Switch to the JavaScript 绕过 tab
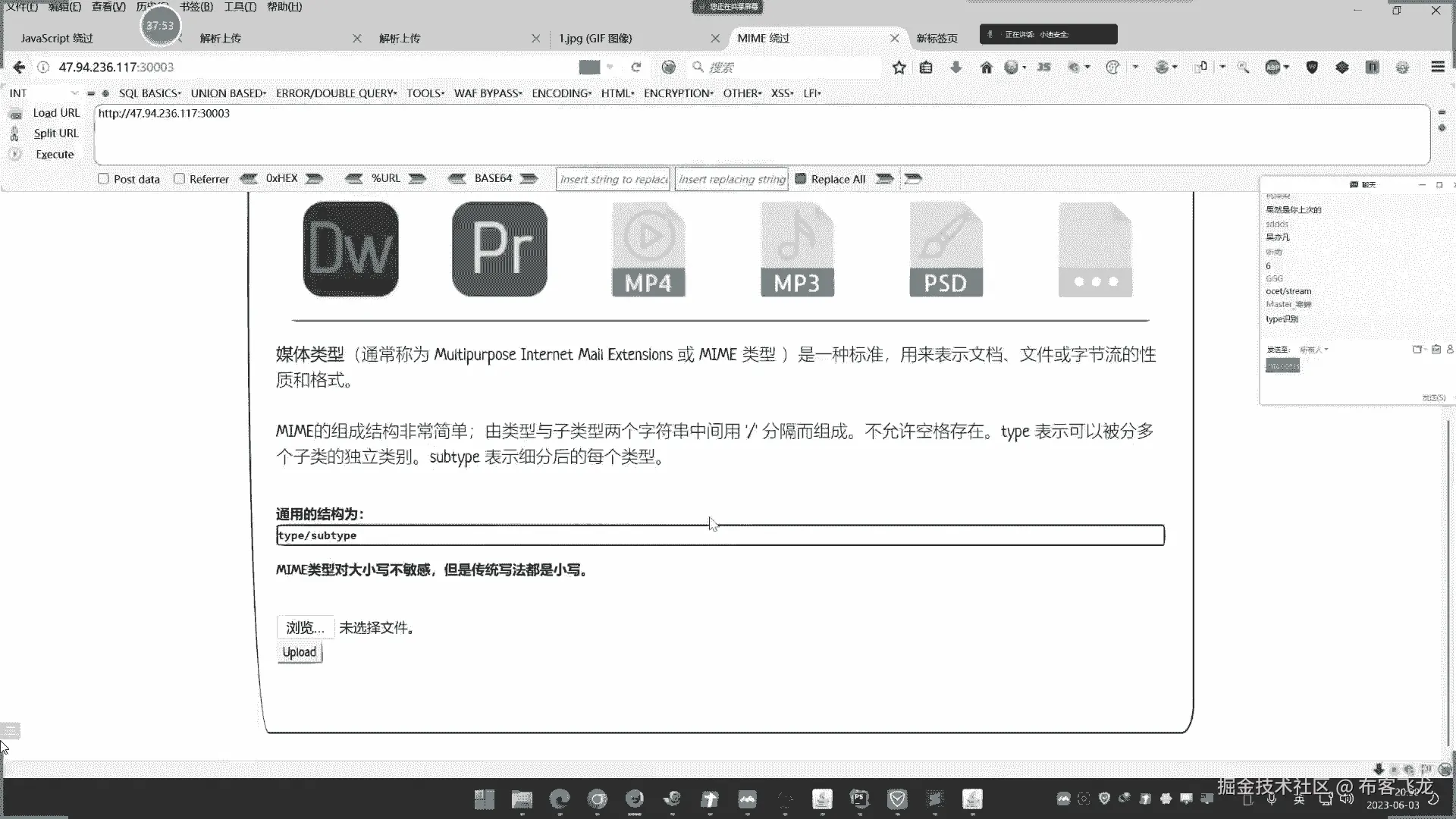Screen dimensions: 1456x819 pos(58,39)
